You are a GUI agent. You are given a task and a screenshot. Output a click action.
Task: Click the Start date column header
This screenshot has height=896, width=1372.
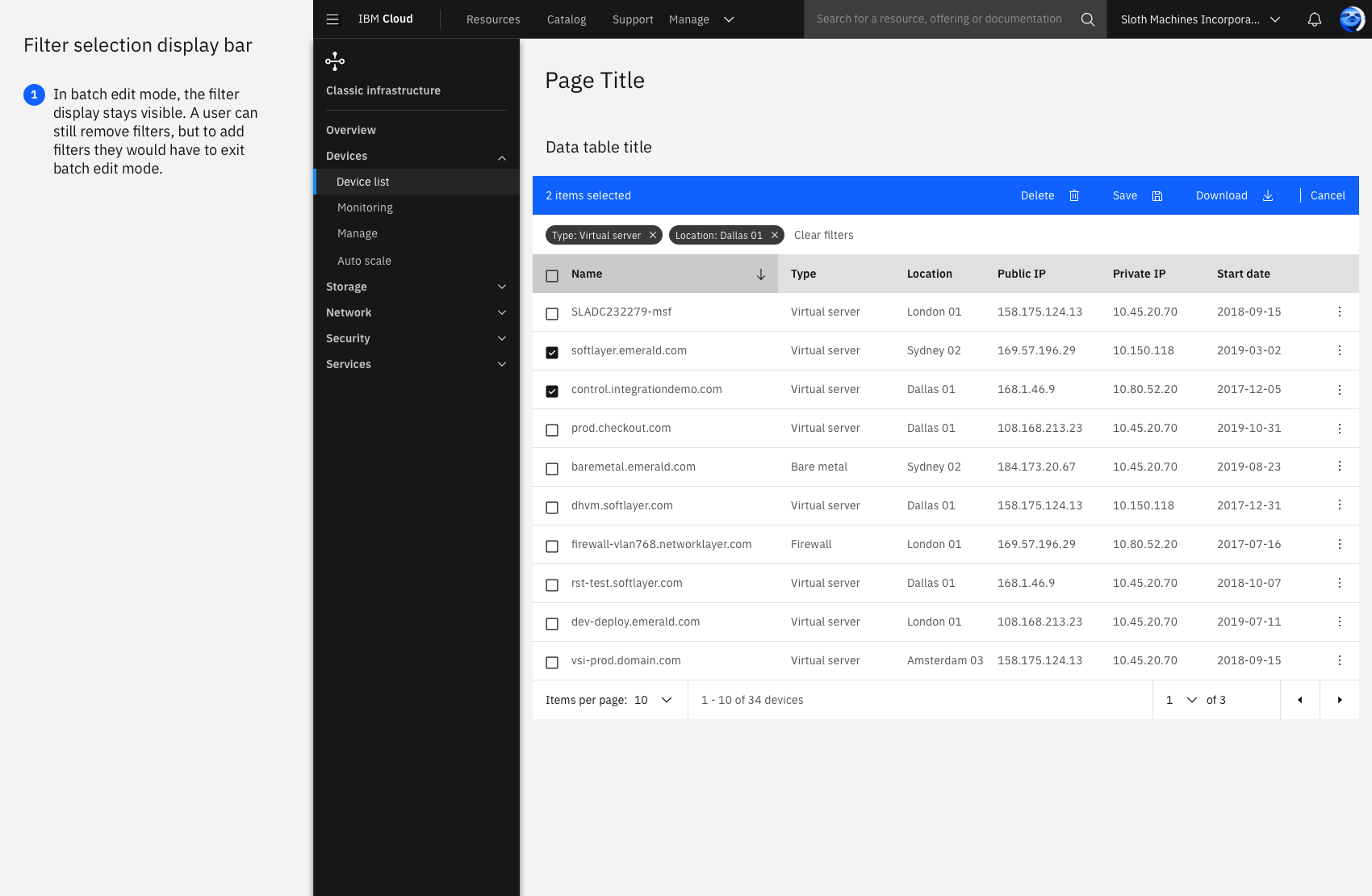(1243, 274)
